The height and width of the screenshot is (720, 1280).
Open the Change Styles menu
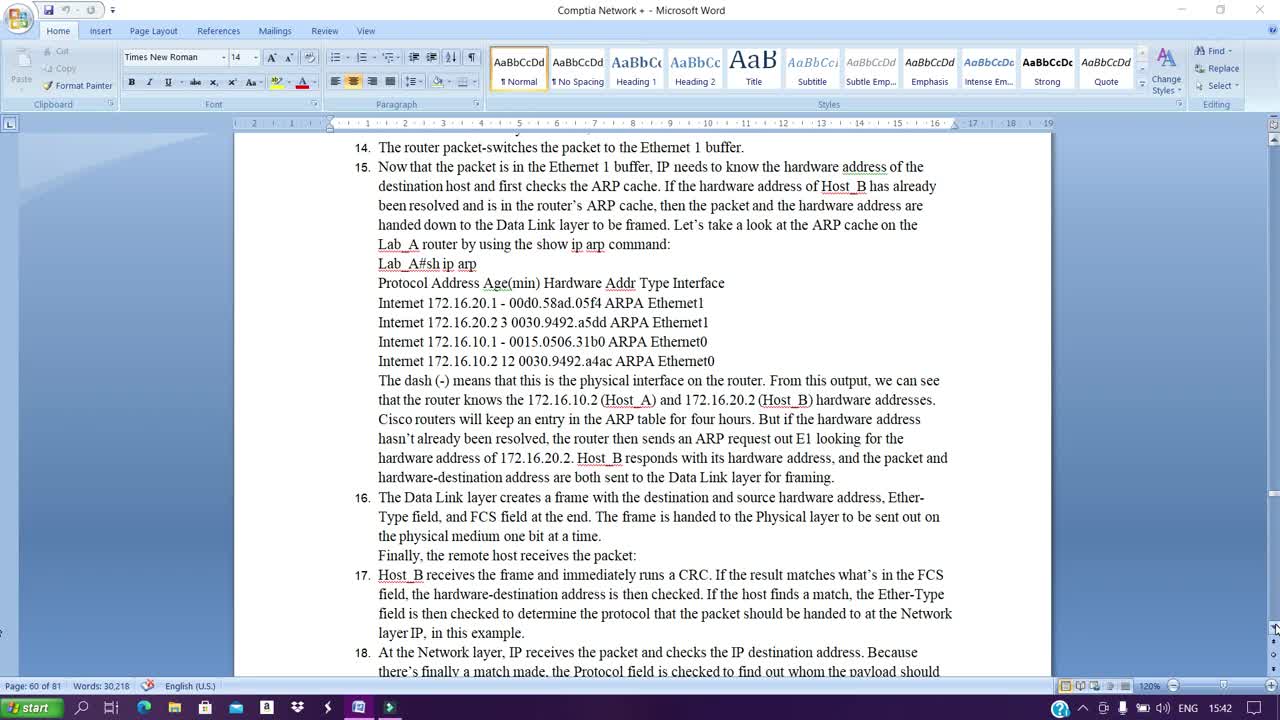pos(1166,71)
